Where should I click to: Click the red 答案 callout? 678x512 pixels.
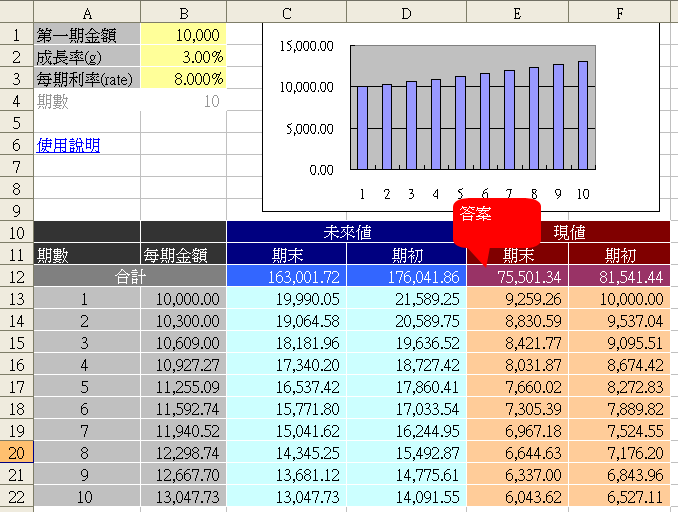(x=496, y=222)
